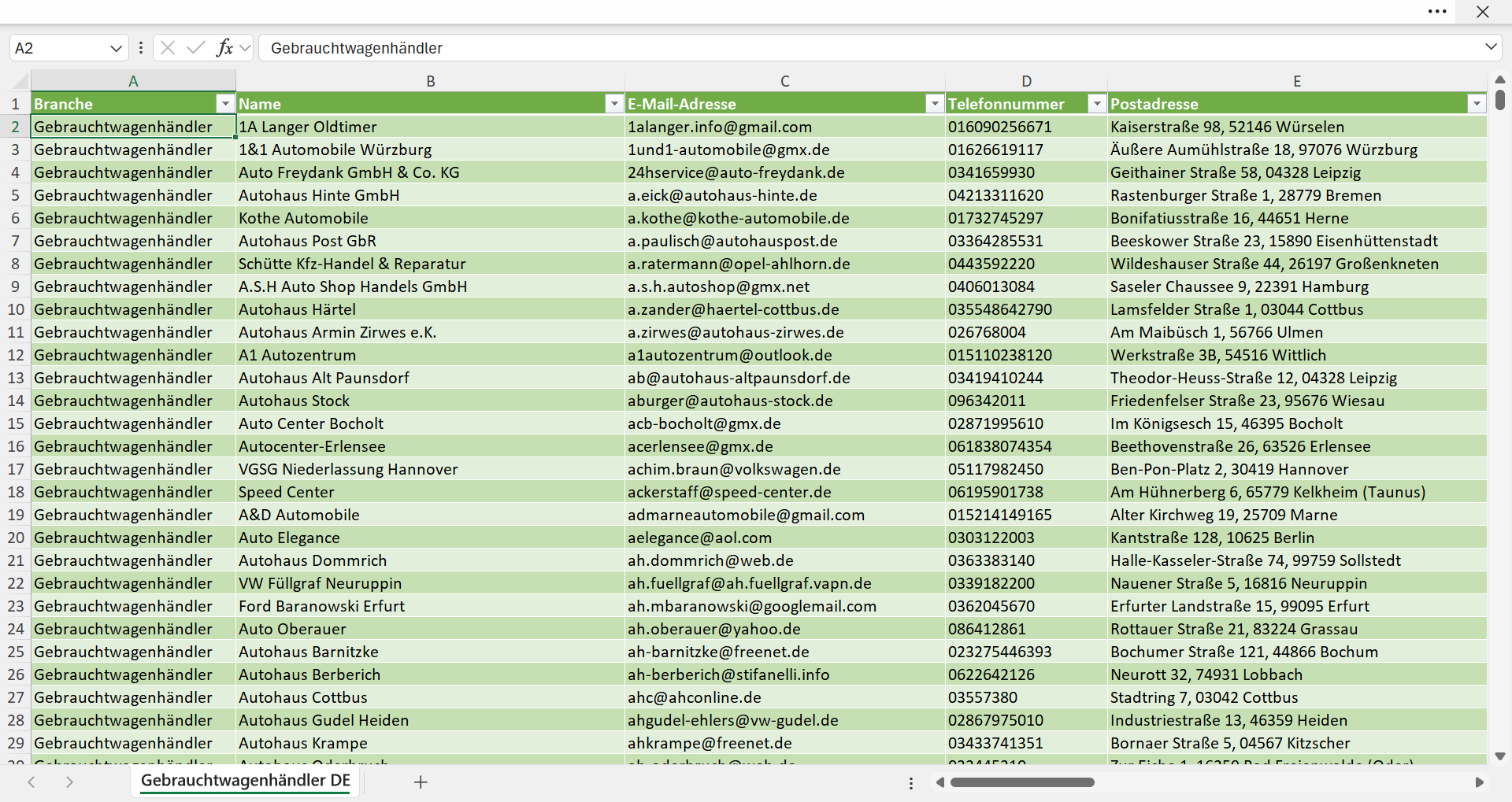This screenshot has height=802, width=1512.
Task: Click the vertical scrollbar thumb
Action: click(x=1500, y=100)
